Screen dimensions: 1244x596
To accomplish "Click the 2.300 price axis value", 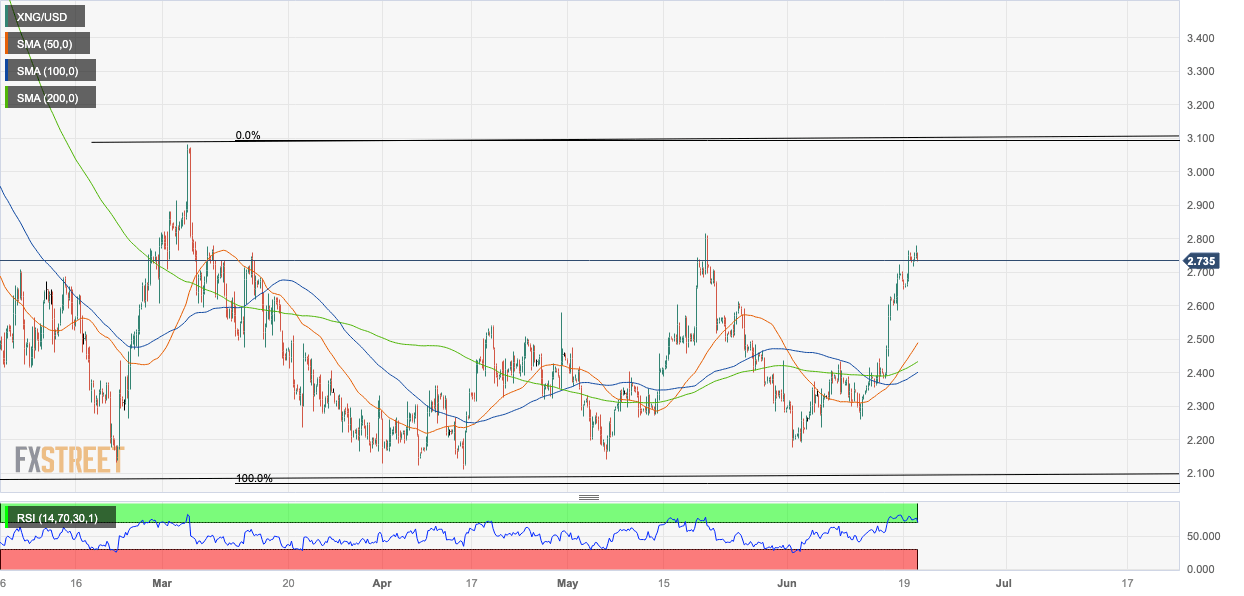I will [x=1201, y=407].
